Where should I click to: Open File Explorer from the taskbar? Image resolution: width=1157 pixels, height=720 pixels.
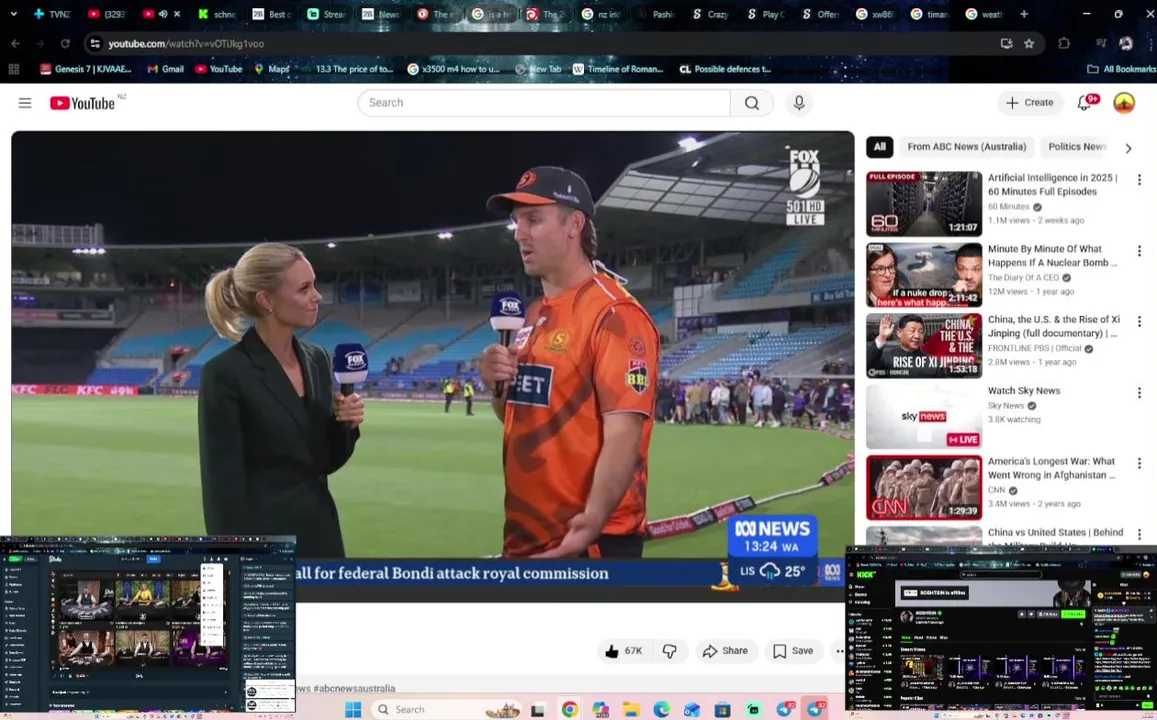[631, 710]
